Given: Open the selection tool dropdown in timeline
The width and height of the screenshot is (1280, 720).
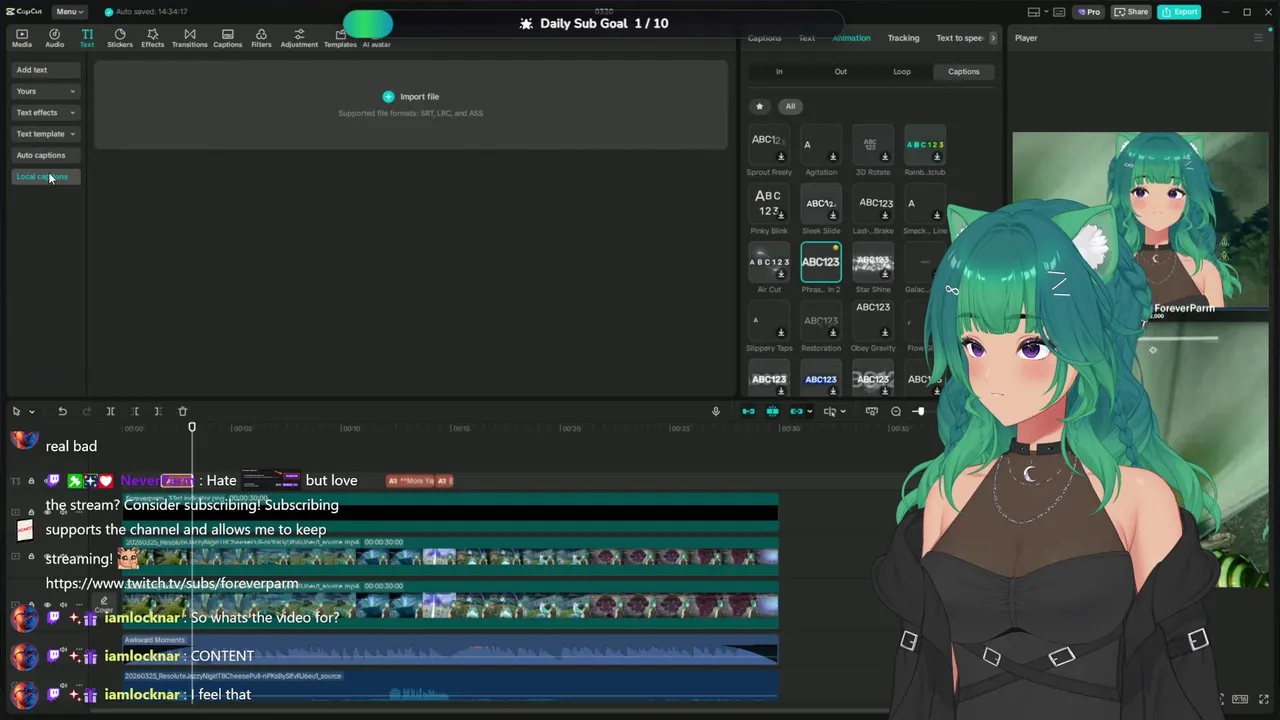Looking at the screenshot, I should pyautogui.click(x=32, y=411).
